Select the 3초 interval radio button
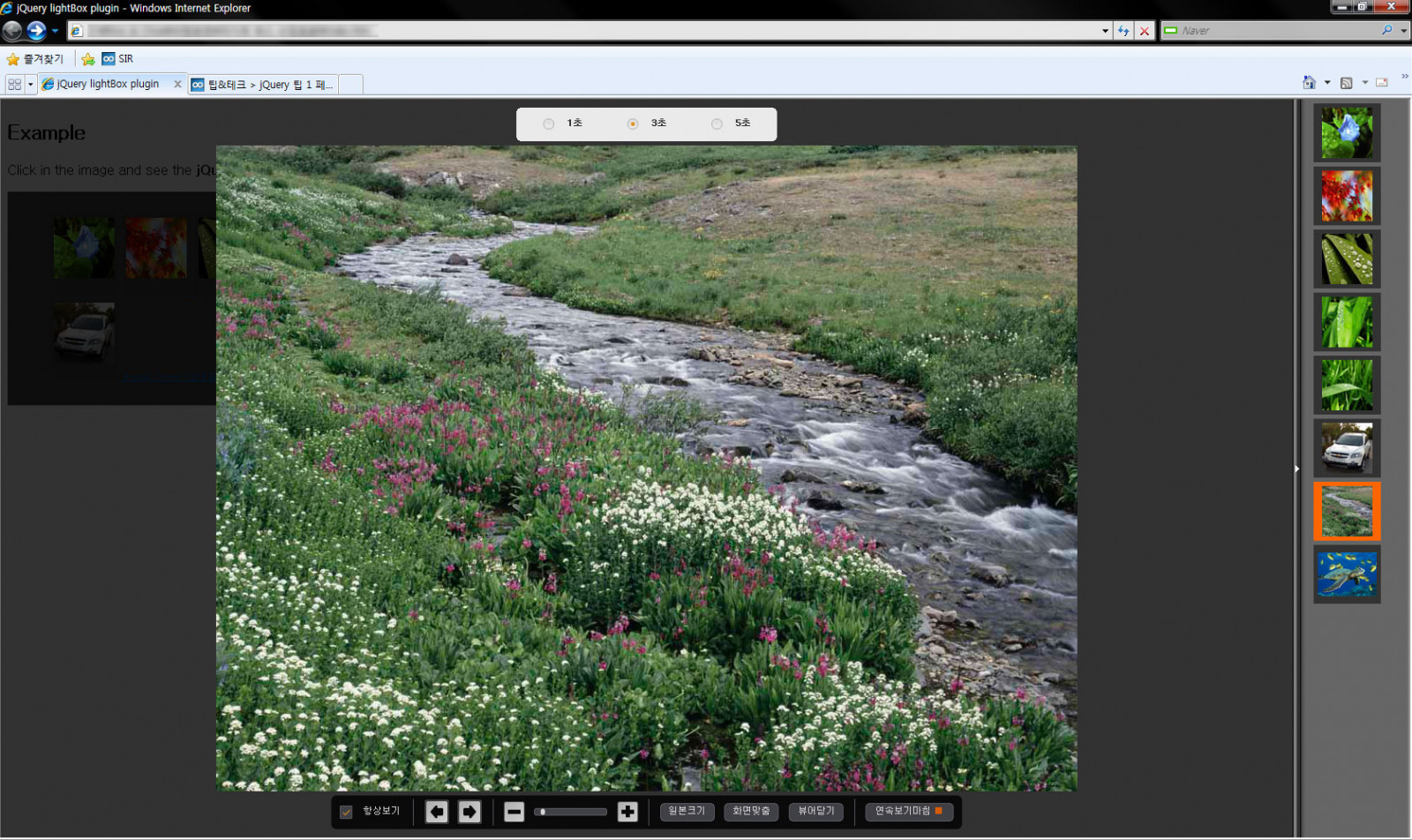Viewport: 1412px width, 840px height. 633,124
